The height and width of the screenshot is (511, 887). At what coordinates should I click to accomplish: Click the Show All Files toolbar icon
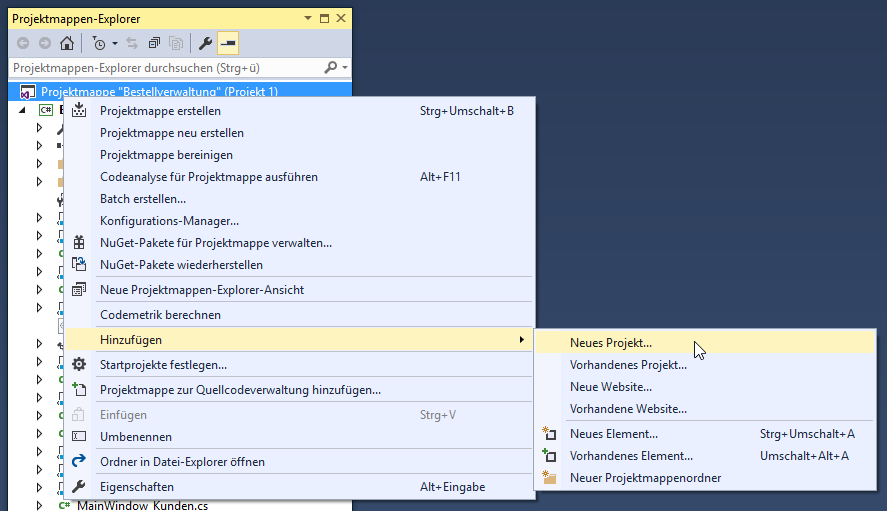[176, 43]
